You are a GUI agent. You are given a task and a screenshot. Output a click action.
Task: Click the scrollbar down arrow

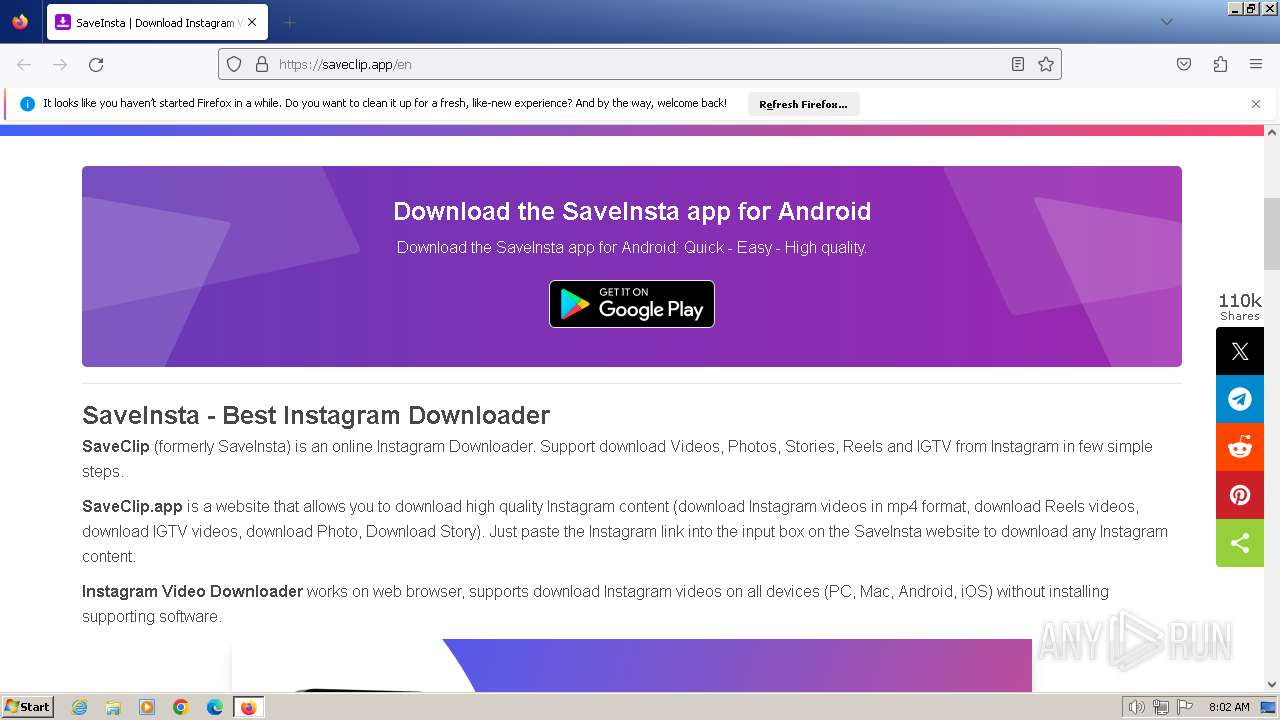pyautogui.click(x=1272, y=685)
